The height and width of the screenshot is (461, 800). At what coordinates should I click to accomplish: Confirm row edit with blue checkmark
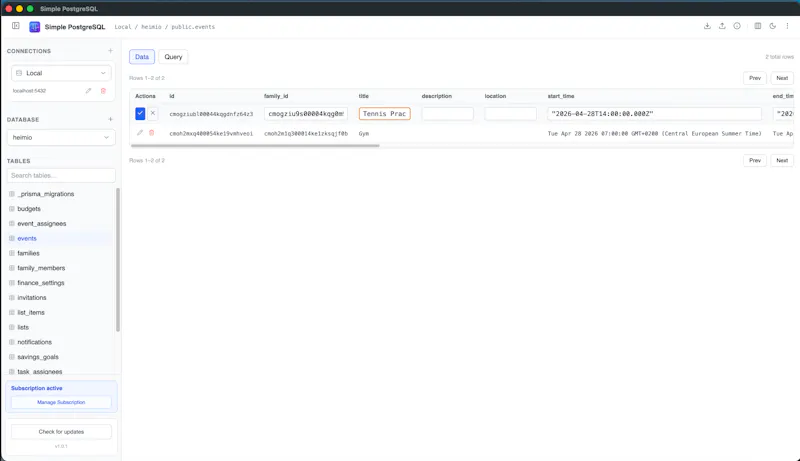click(x=140, y=113)
